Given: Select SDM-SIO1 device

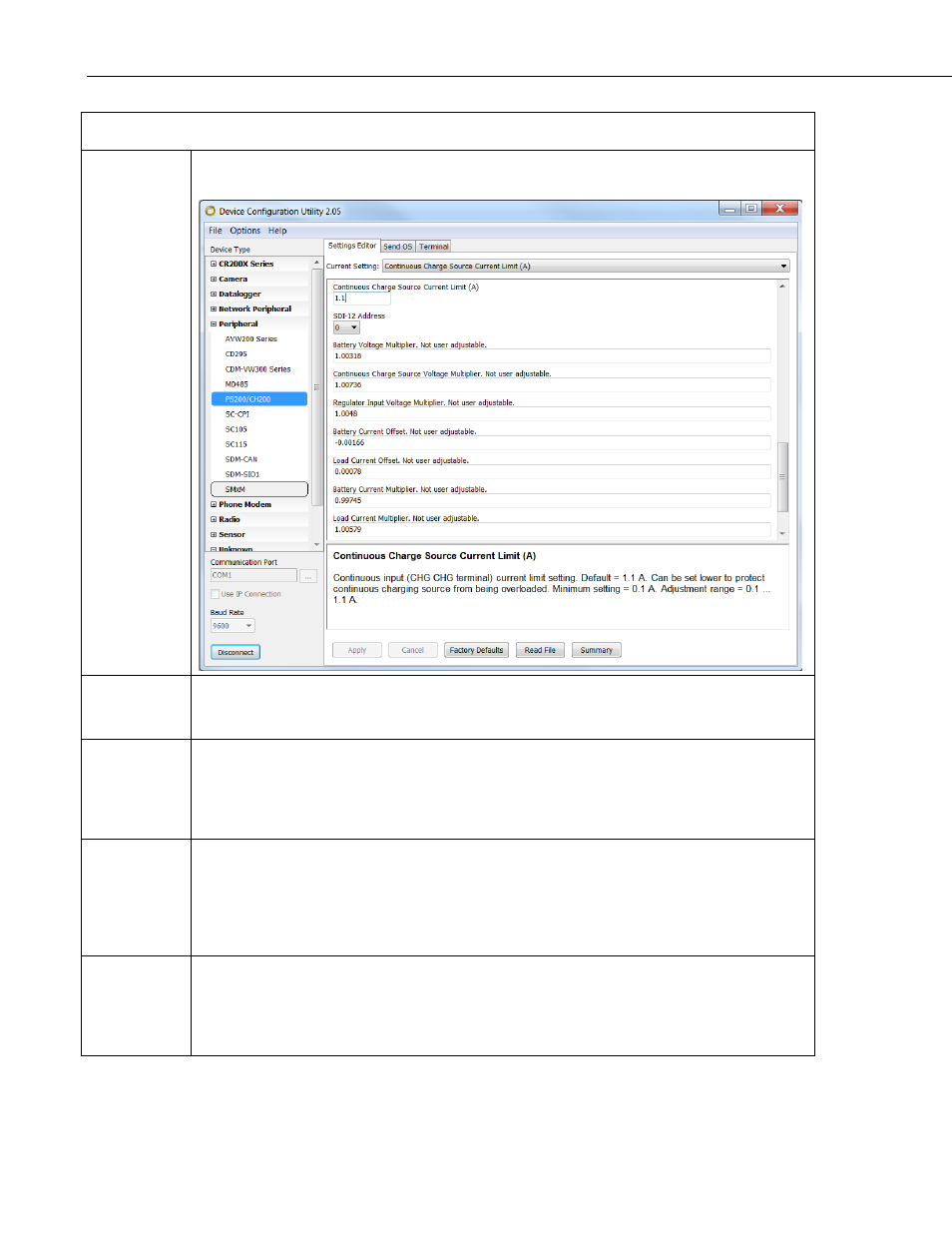Looking at the screenshot, I should [241, 474].
